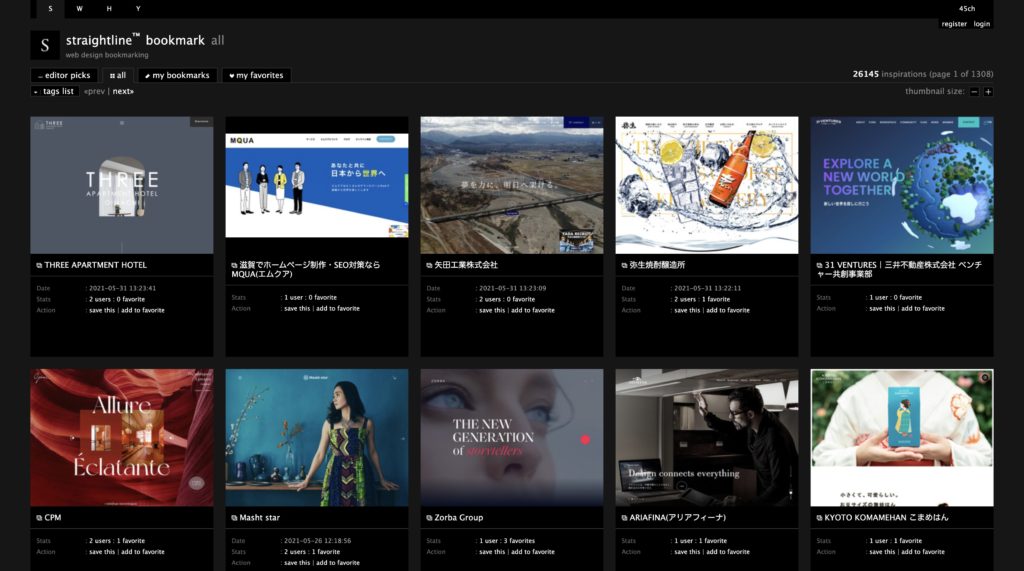Image resolution: width=1024 pixels, height=571 pixels.
Task: Click the THREE APARTMENT HOTEL title link
Action: click(x=95, y=265)
